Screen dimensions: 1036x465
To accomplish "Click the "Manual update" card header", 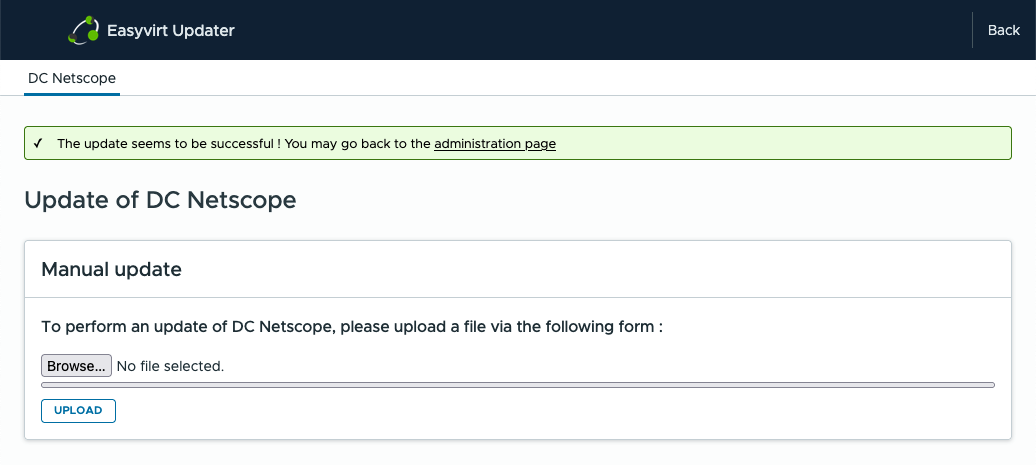I will click(x=111, y=269).
